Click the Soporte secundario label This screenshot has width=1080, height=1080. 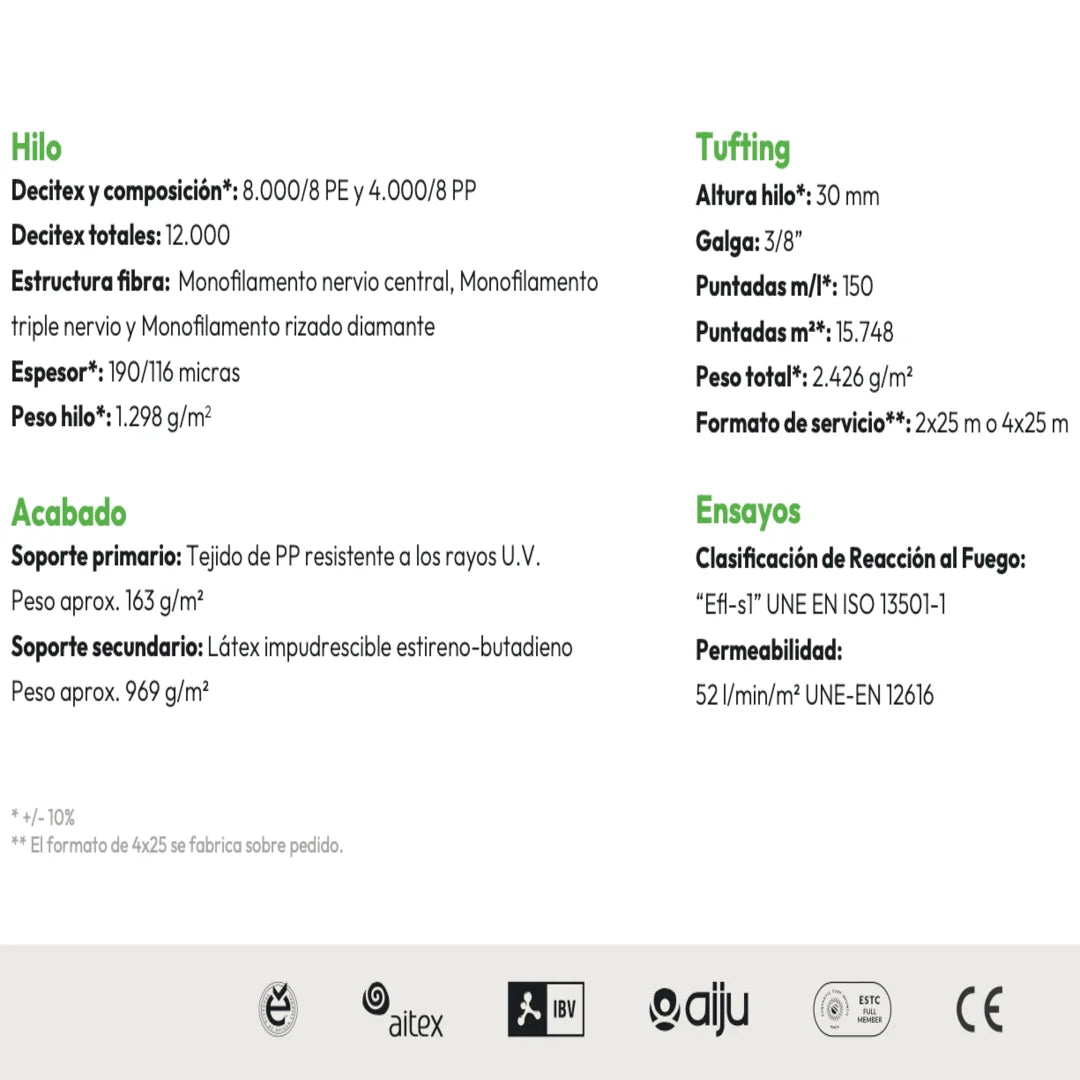pyautogui.click(x=107, y=647)
